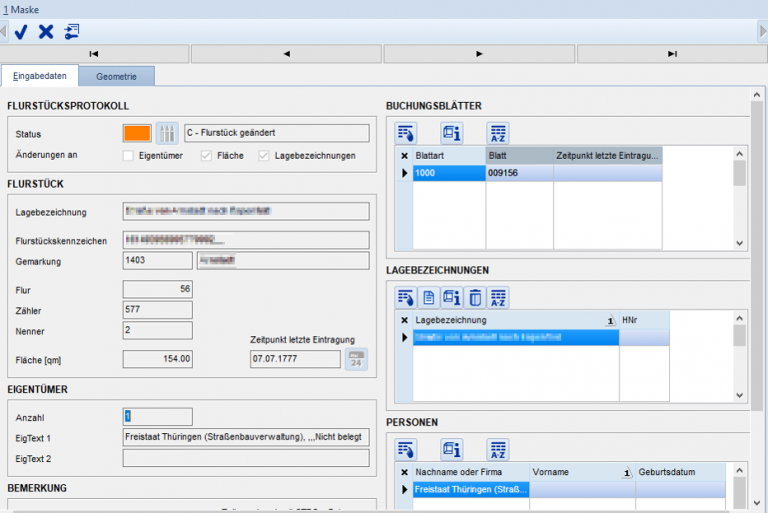The width and height of the screenshot is (768, 513).
Task: Select the highlighted Lagebezeichnung row
Action: pos(516,337)
